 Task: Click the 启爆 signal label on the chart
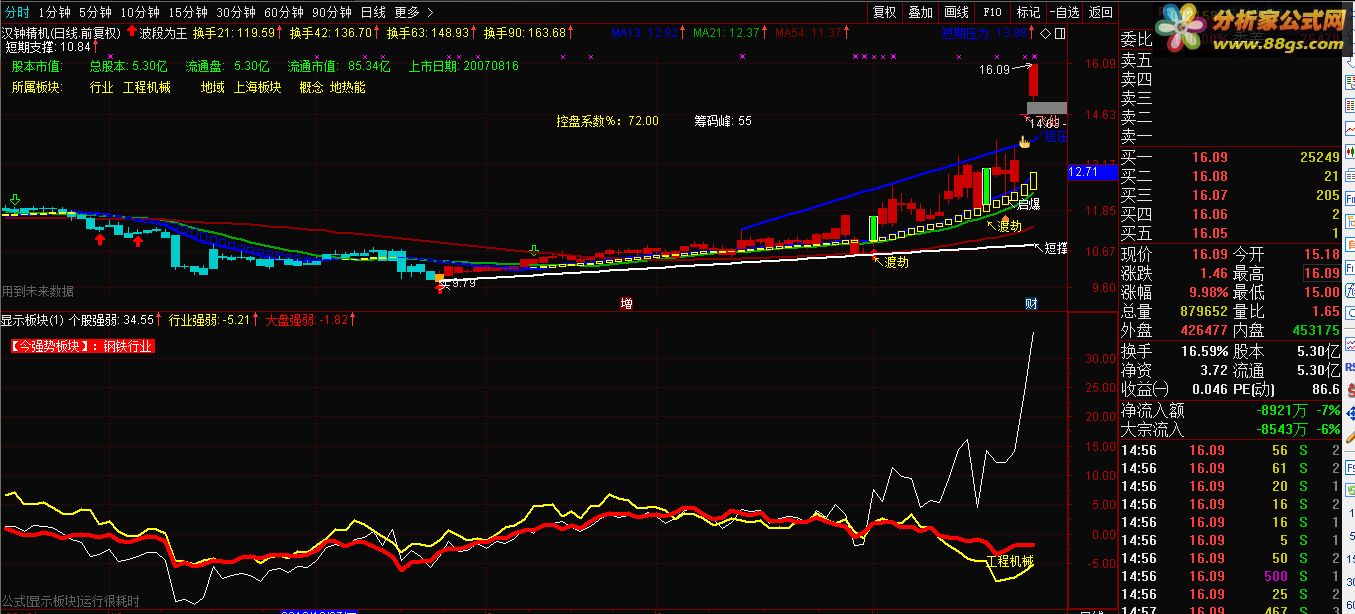[1028, 204]
